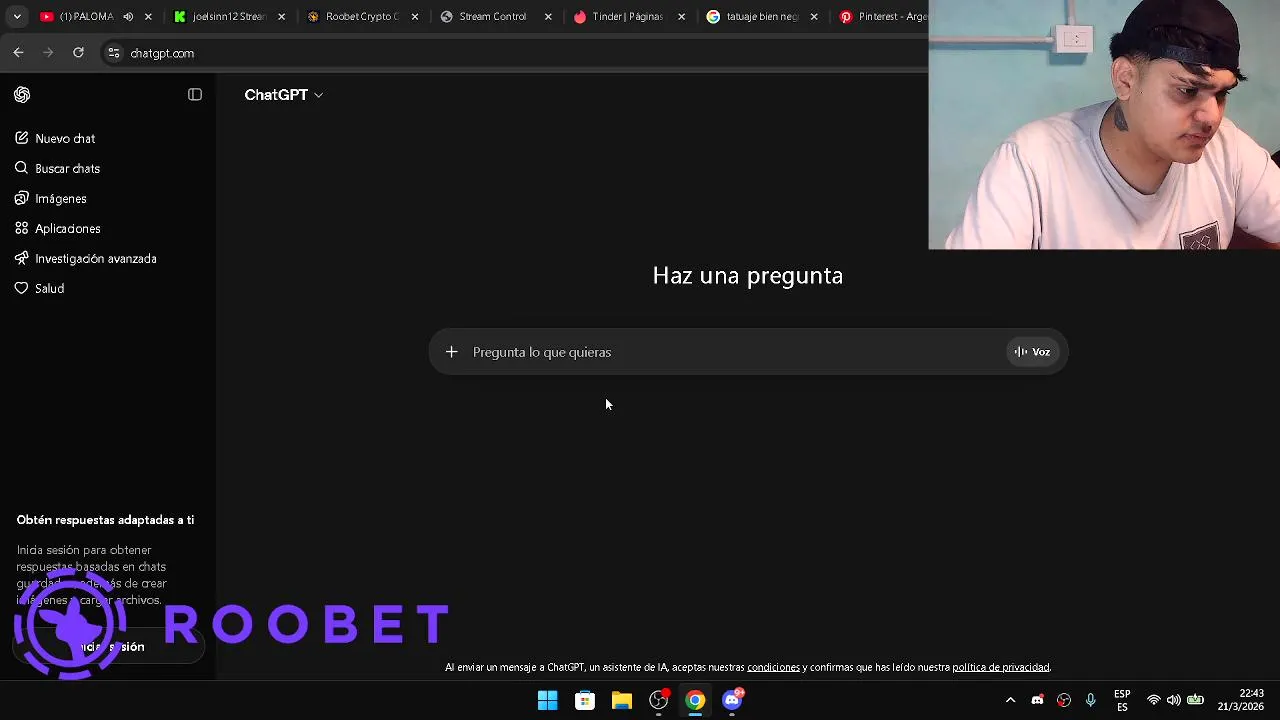This screenshot has width=1280, height=720.
Task: Switch to the Roobet Crypto tab
Action: coord(361,17)
